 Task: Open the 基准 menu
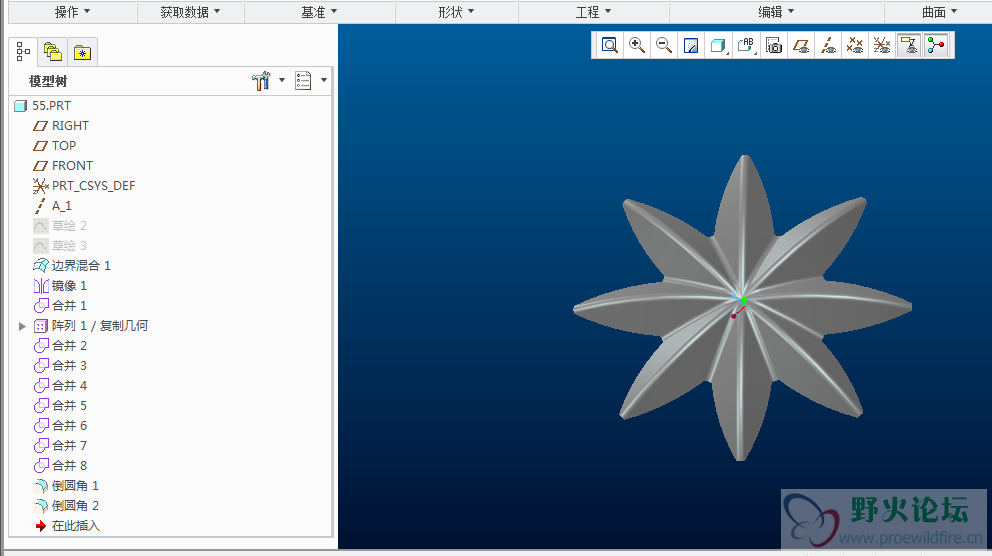(319, 11)
